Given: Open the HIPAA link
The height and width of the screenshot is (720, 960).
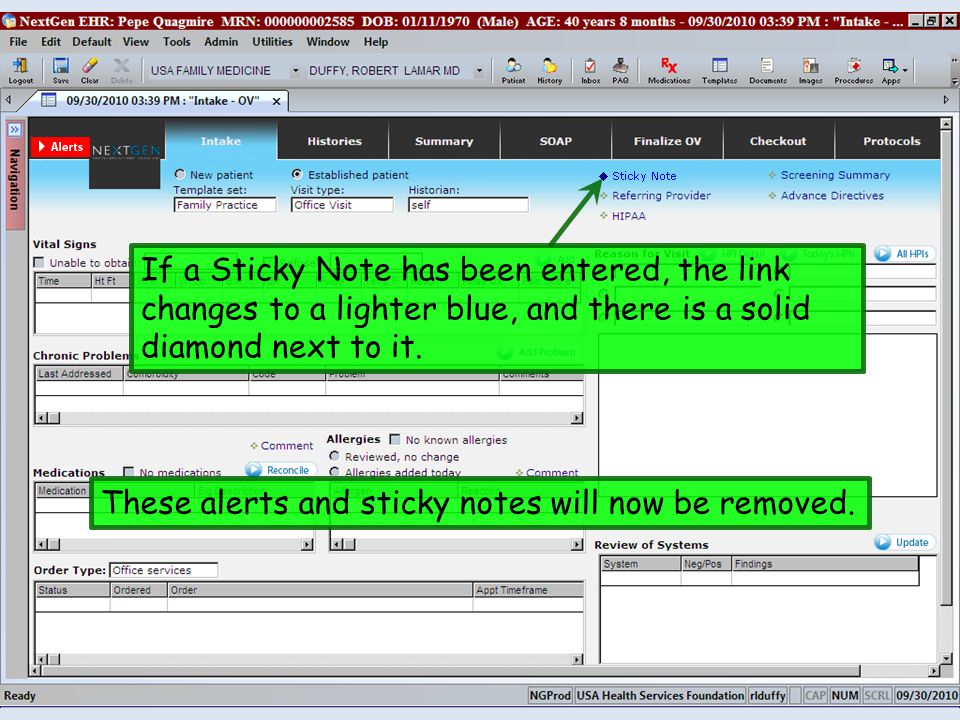Looking at the screenshot, I should click(629, 216).
